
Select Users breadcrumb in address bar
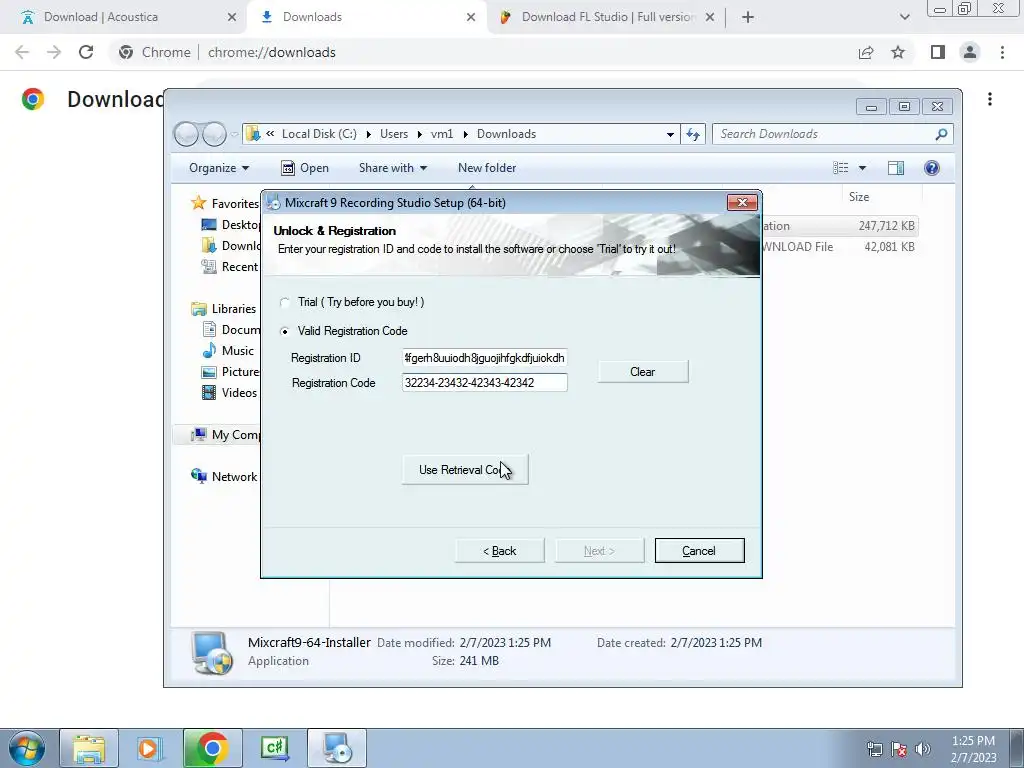click(x=394, y=134)
